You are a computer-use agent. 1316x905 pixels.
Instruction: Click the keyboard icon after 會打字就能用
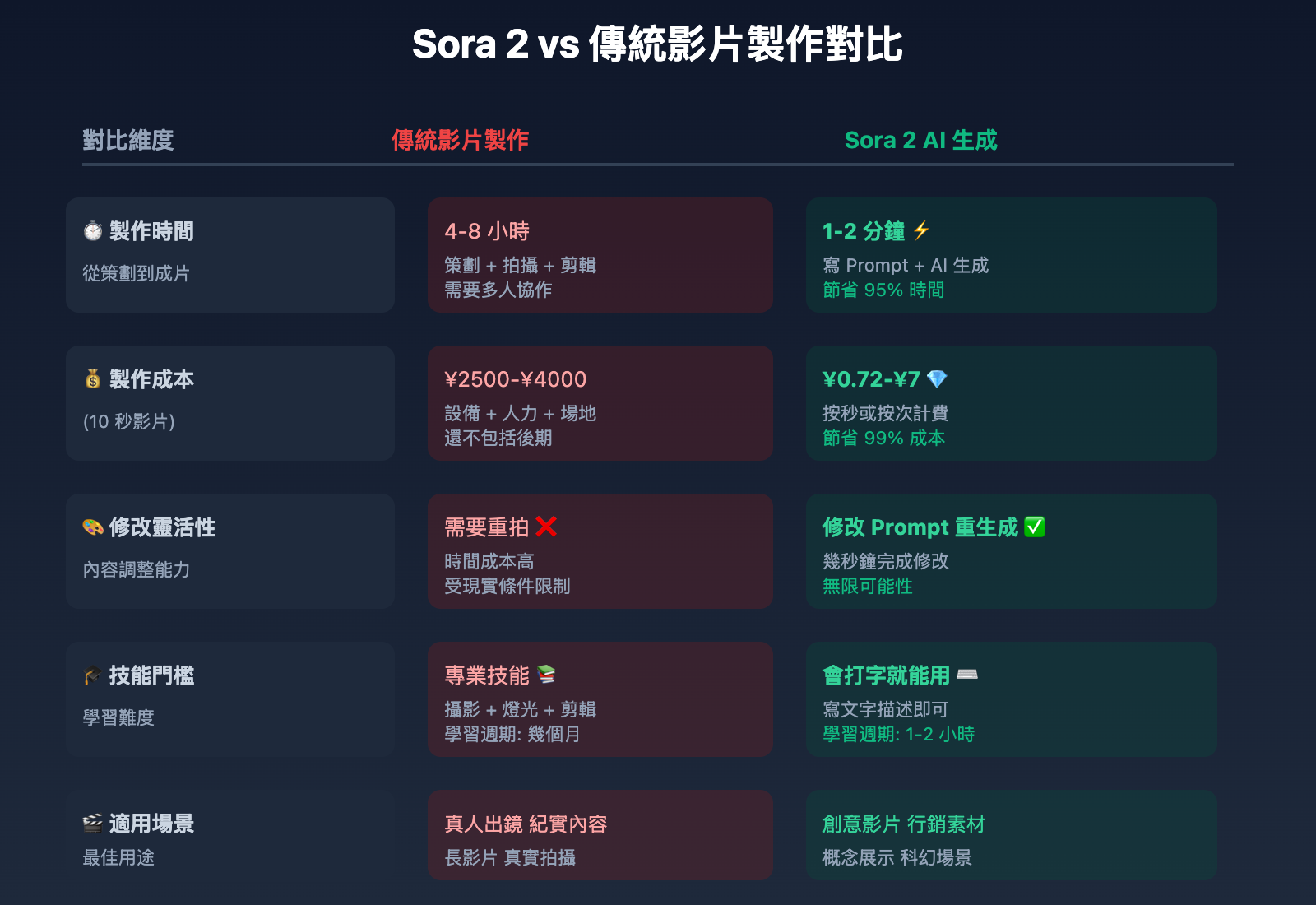[967, 675]
